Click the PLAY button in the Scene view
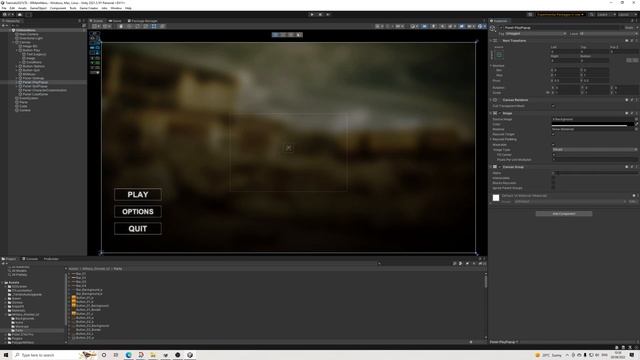The width and height of the screenshot is (640, 360). (x=138, y=195)
